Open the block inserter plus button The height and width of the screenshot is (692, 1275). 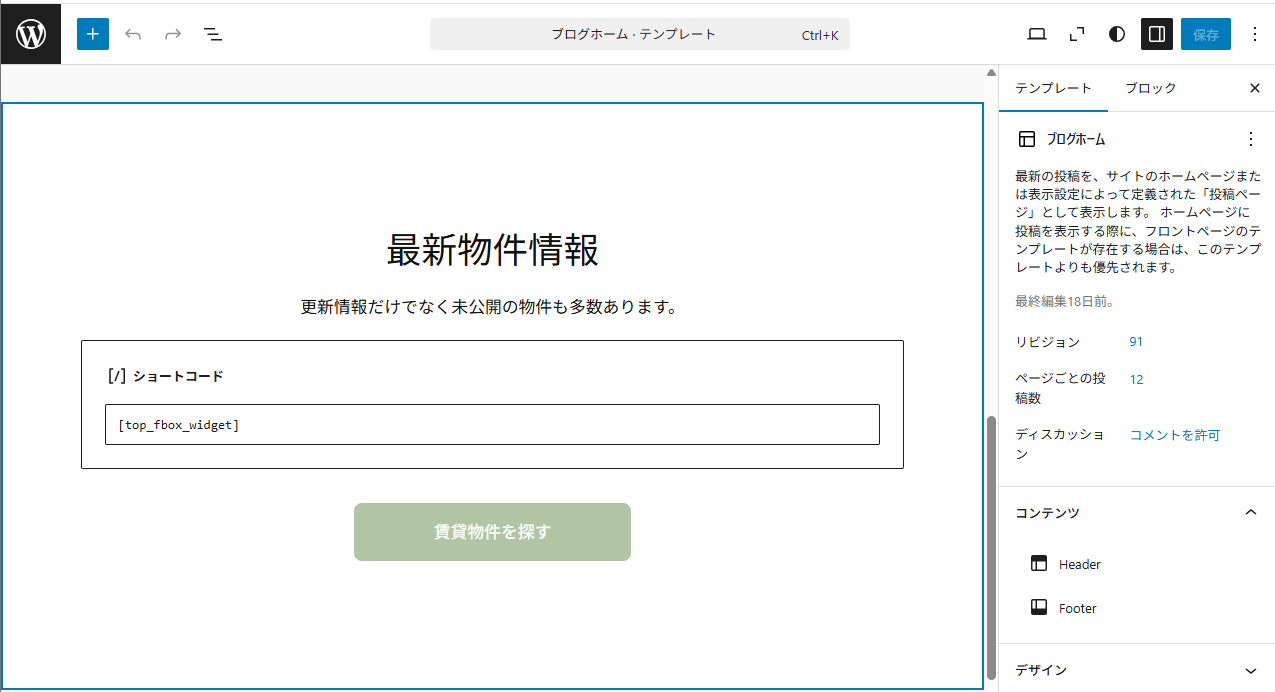pyautogui.click(x=93, y=34)
